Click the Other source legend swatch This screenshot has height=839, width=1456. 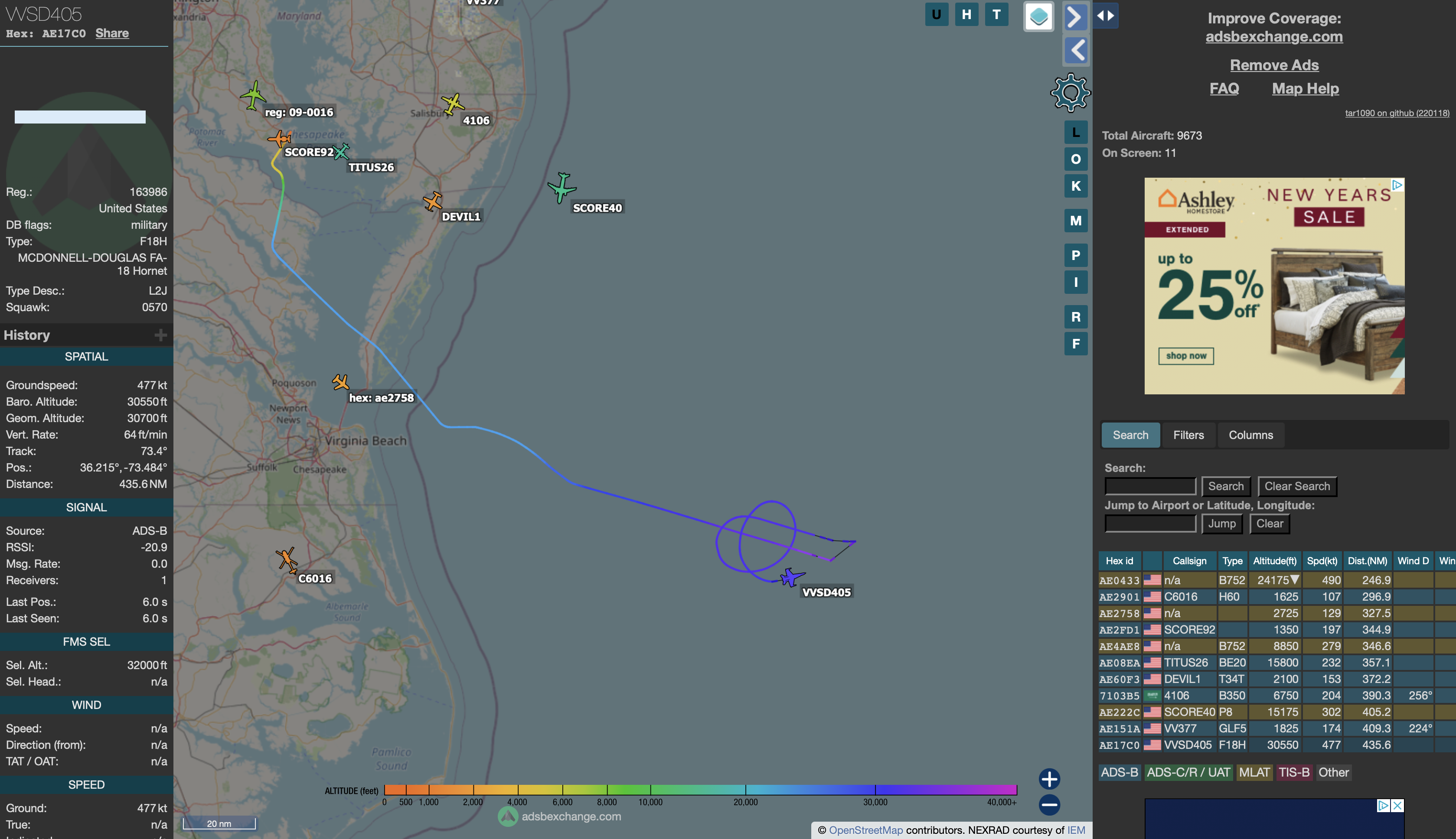(x=1333, y=772)
